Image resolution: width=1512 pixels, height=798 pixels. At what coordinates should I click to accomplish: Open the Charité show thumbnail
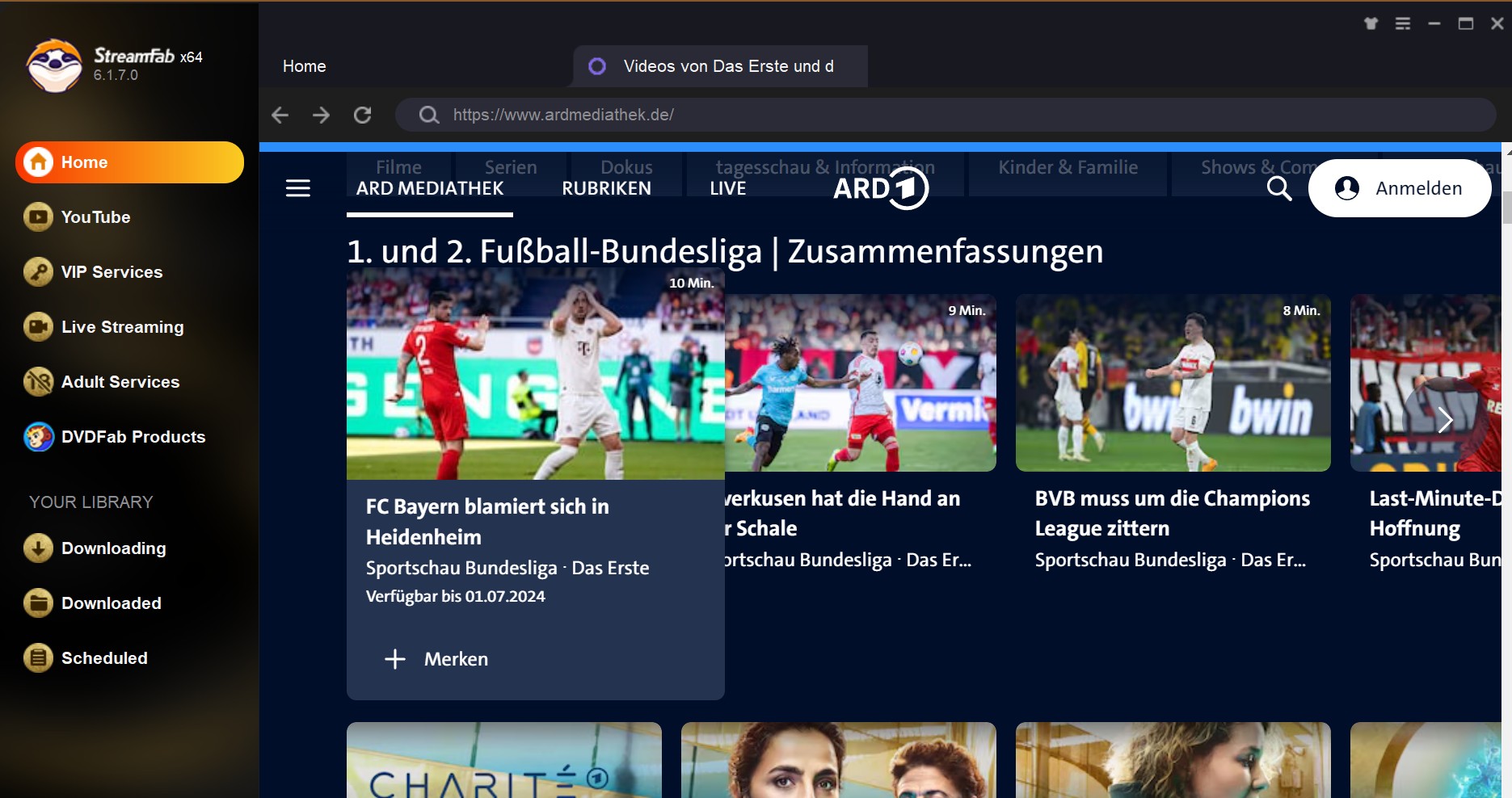(504, 760)
